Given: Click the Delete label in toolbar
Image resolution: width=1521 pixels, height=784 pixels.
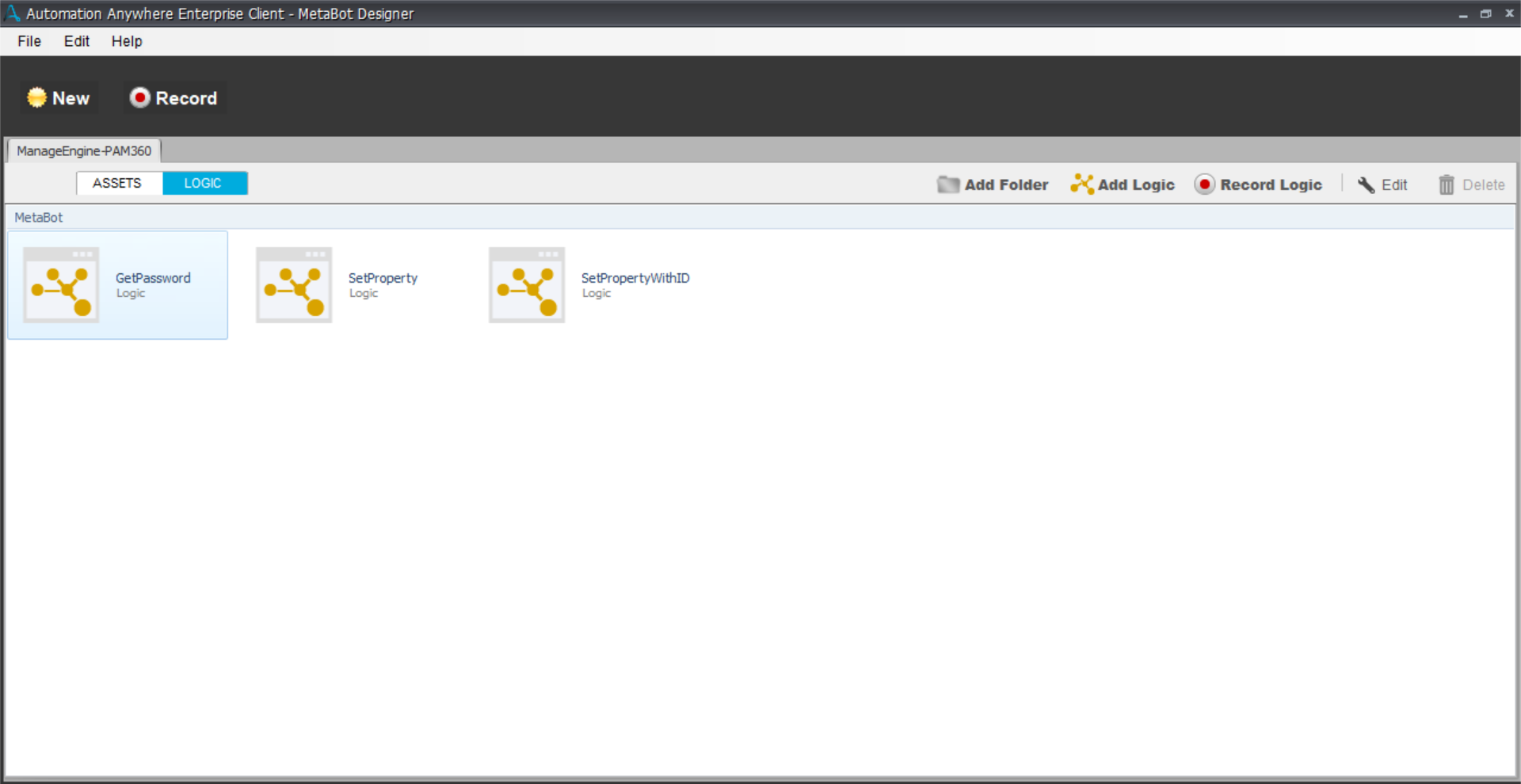Looking at the screenshot, I should pos(1484,185).
